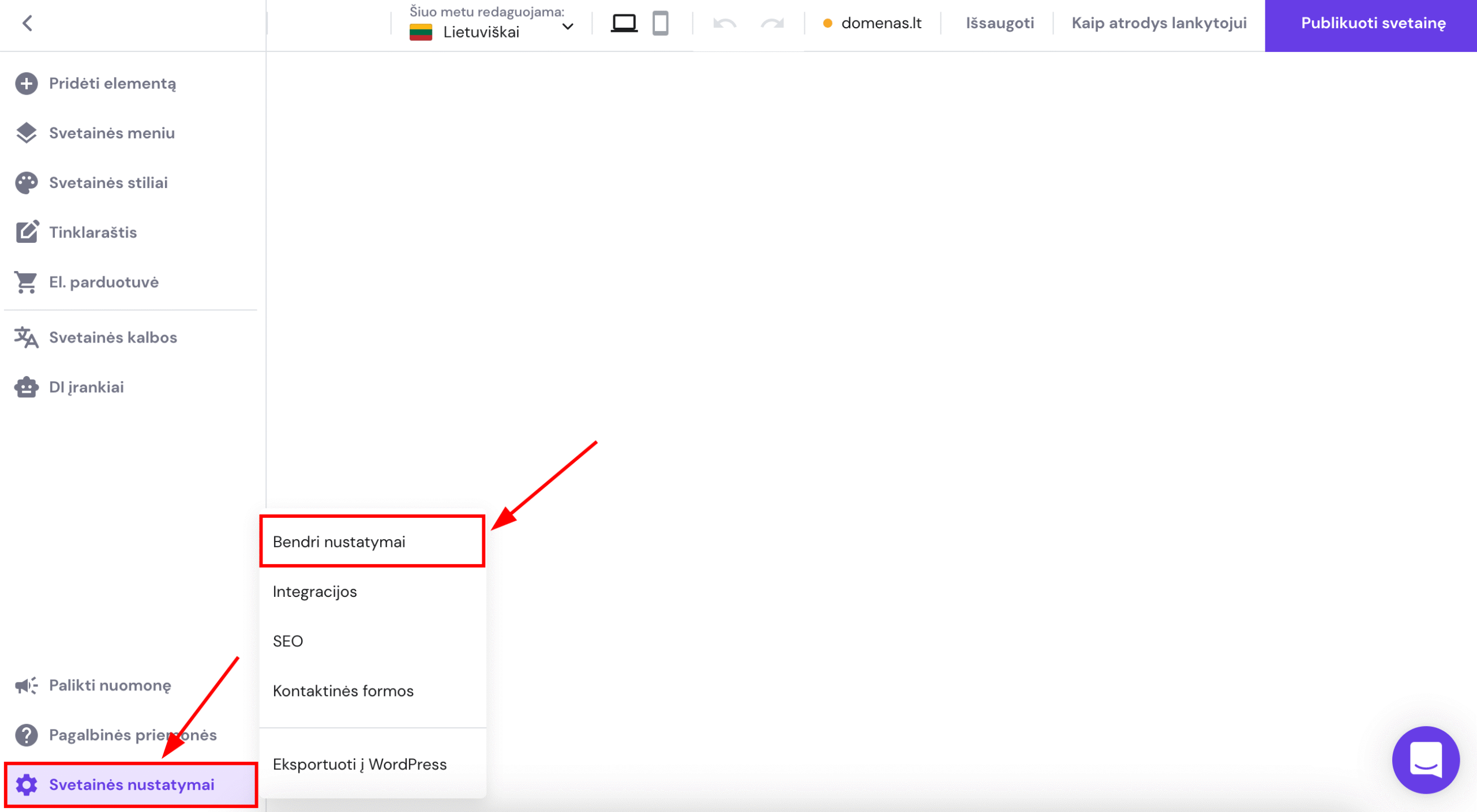Click the Išsaugoti button

[1000, 23]
